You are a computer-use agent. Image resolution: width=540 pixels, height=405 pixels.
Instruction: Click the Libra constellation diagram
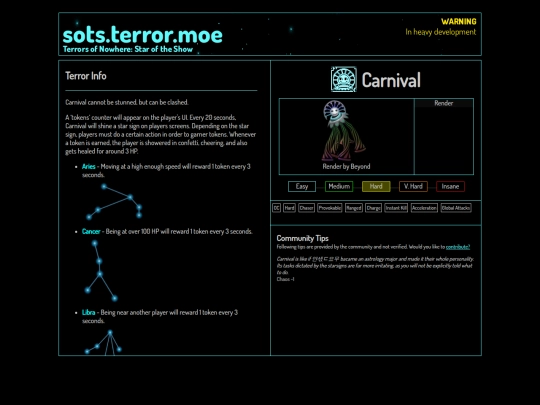pos(103,343)
